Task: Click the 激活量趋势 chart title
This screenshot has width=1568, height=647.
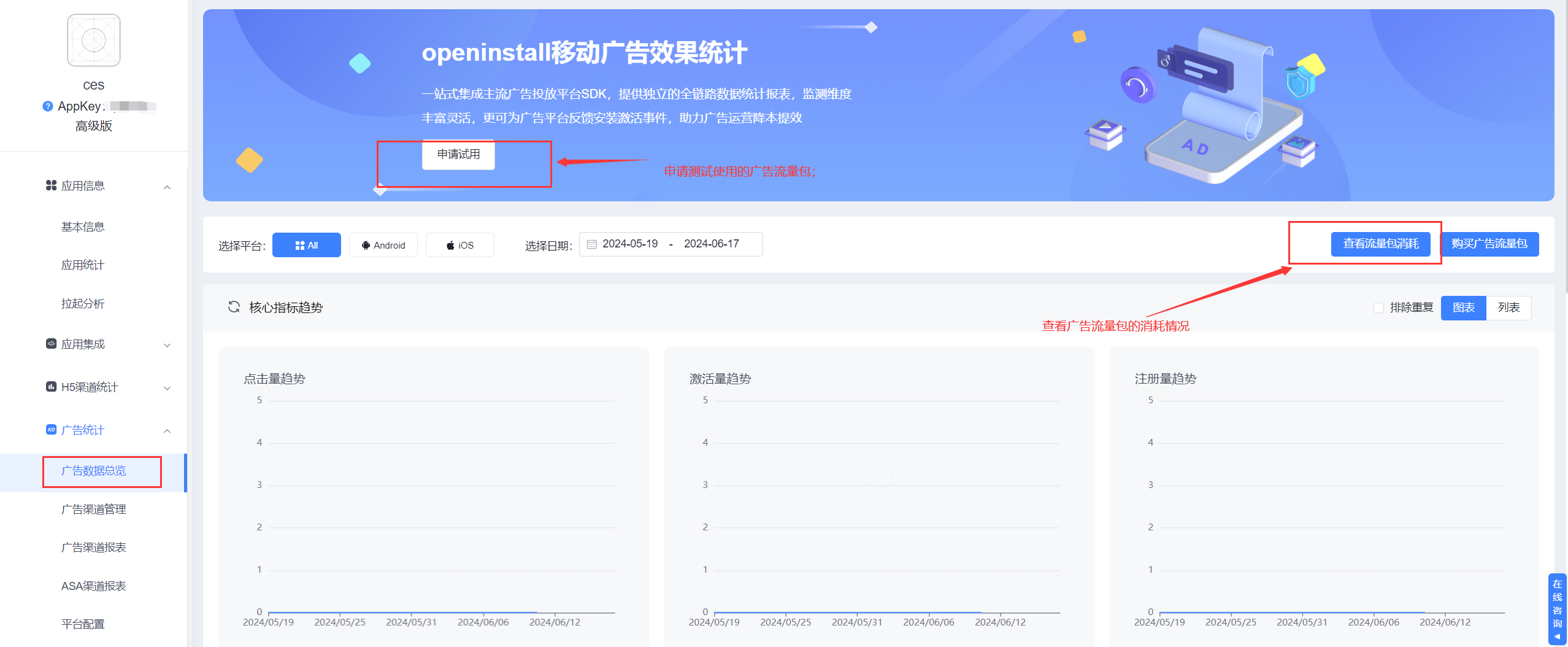Action: pyautogui.click(x=720, y=379)
